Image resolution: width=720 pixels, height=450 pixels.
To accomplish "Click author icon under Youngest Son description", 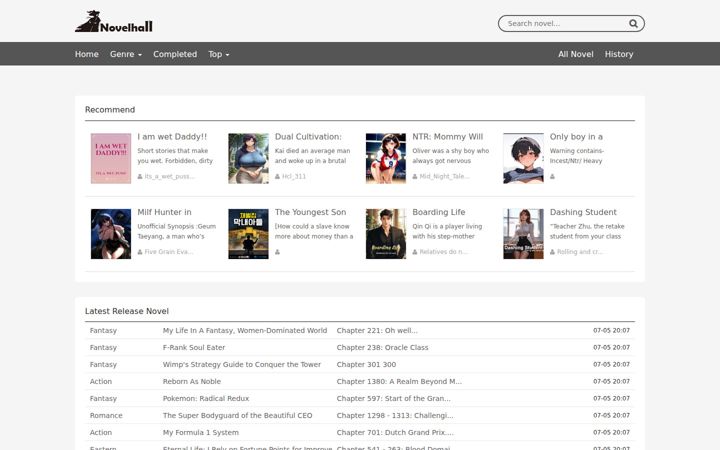I will point(277,252).
